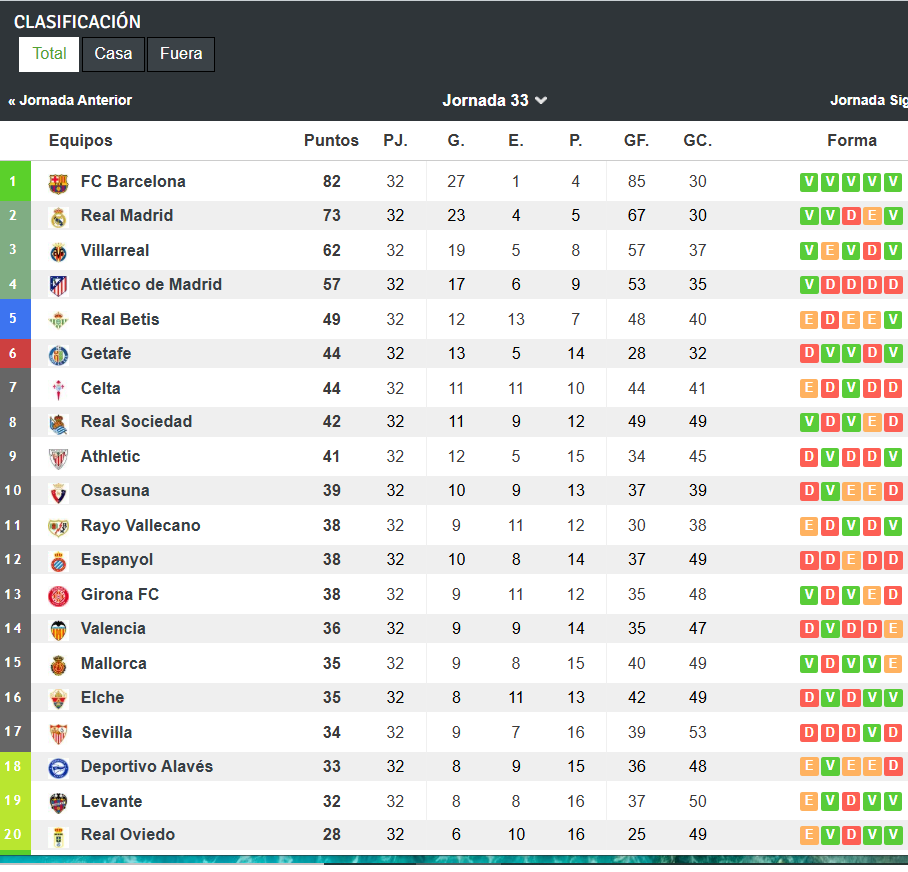The height and width of the screenshot is (872, 908).
Task: Select the Total standings tab
Action: coord(50,54)
